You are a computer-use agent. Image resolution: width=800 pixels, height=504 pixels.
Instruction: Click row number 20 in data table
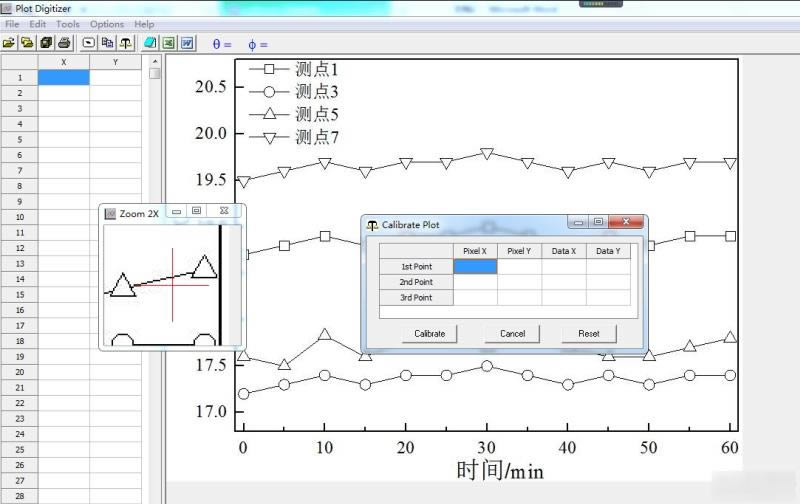pos(19,372)
